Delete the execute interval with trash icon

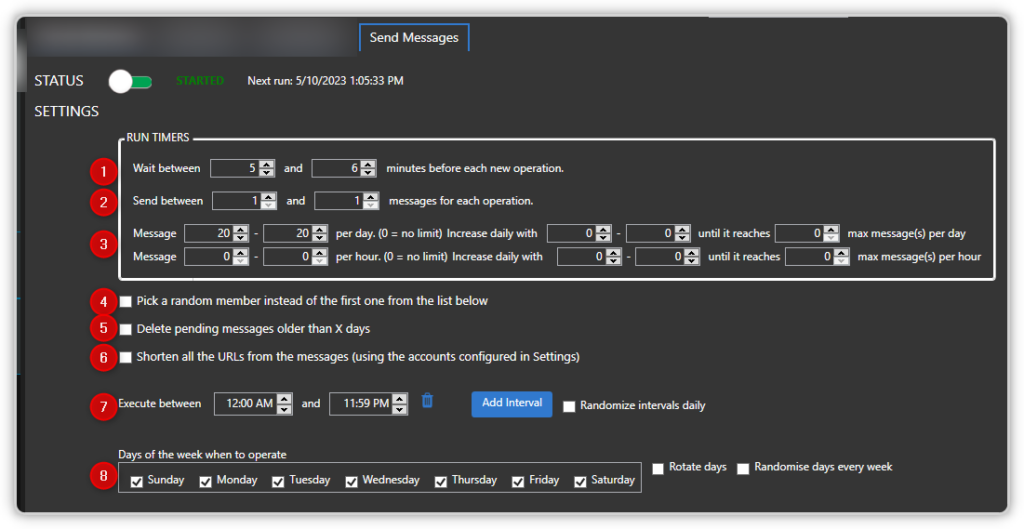(x=427, y=400)
